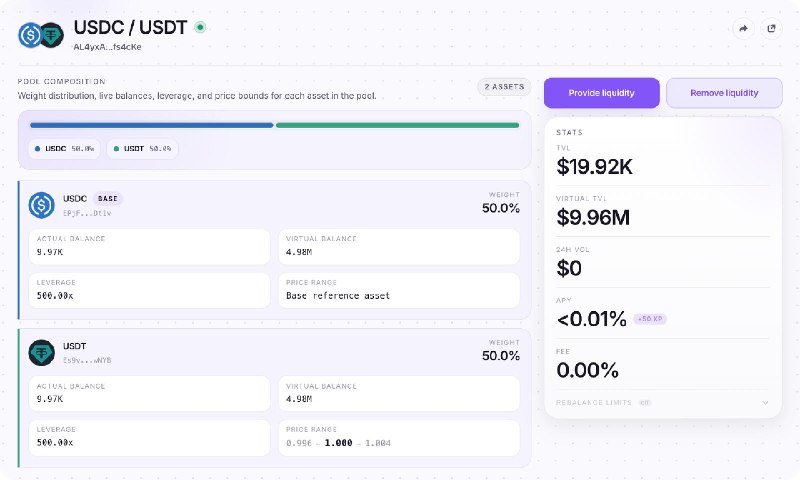The image size is (800, 480).
Task: Click the share arrow icon
Action: [x=743, y=29]
